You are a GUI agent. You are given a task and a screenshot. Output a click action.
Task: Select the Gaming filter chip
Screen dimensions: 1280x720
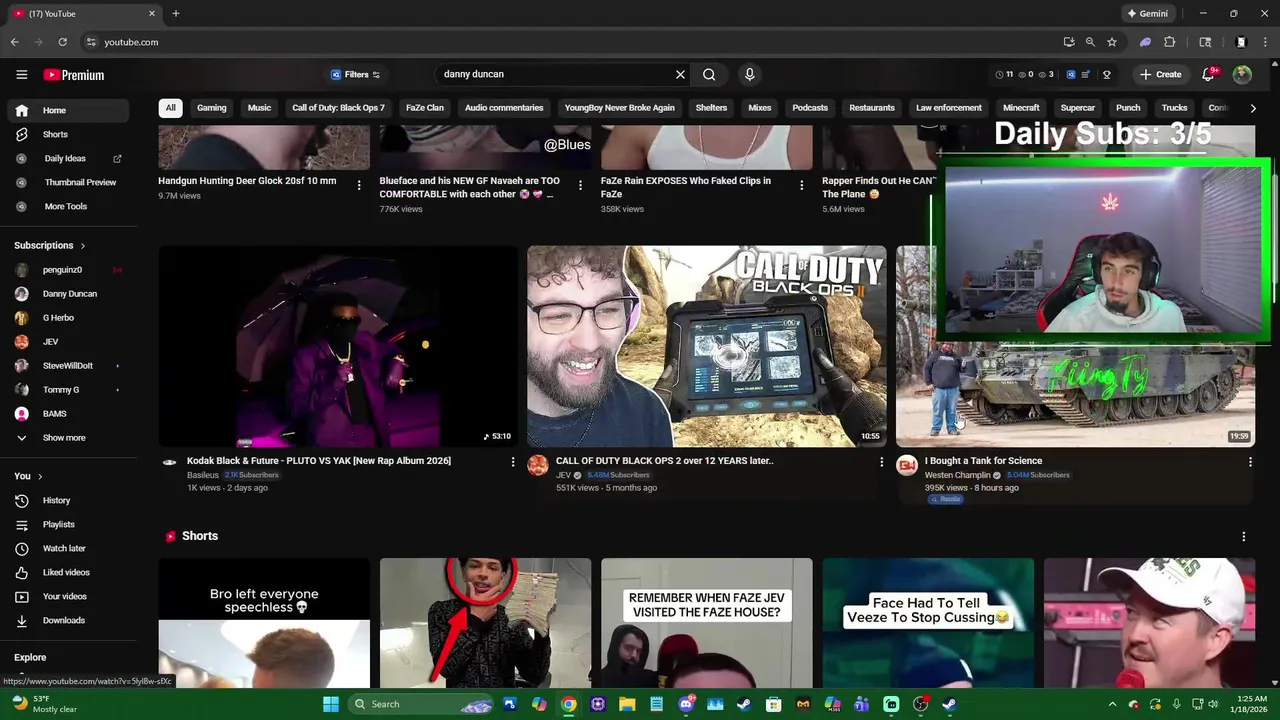211,108
